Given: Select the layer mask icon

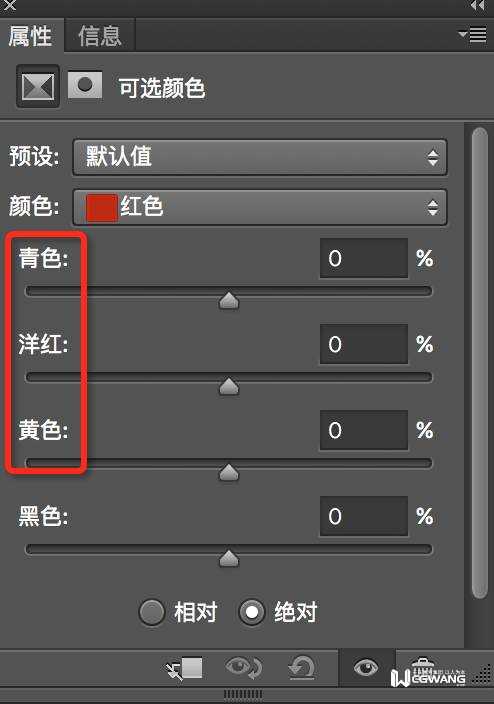Looking at the screenshot, I should pos(84,84).
